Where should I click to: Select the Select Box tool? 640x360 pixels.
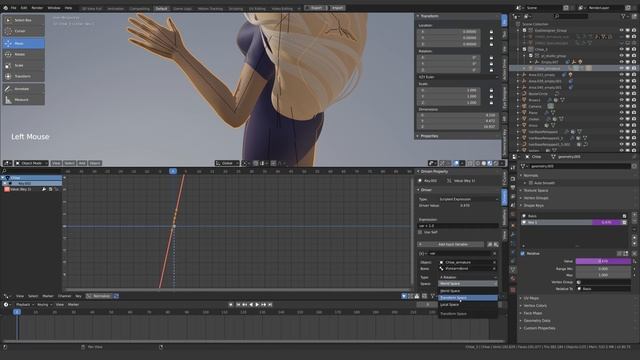click(24, 20)
